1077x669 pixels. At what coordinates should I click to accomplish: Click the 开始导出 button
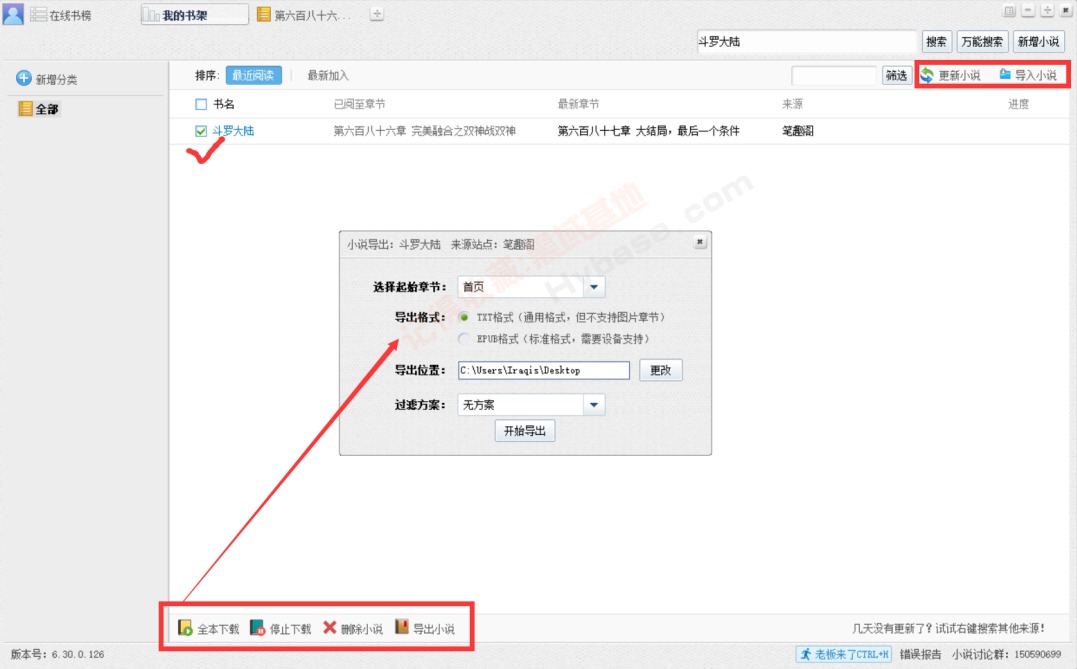525,431
